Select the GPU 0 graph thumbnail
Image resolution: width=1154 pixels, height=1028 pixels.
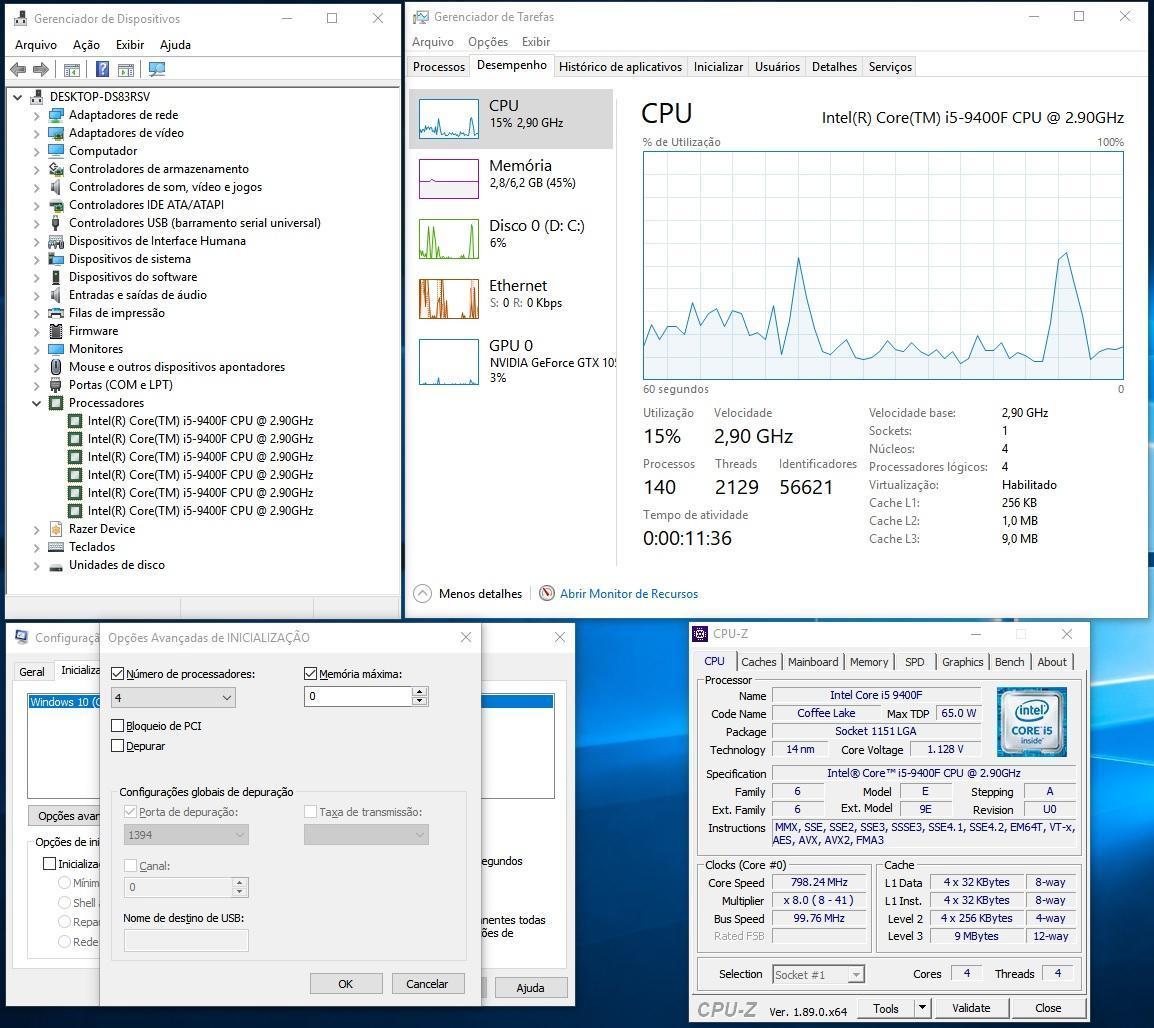tap(448, 362)
